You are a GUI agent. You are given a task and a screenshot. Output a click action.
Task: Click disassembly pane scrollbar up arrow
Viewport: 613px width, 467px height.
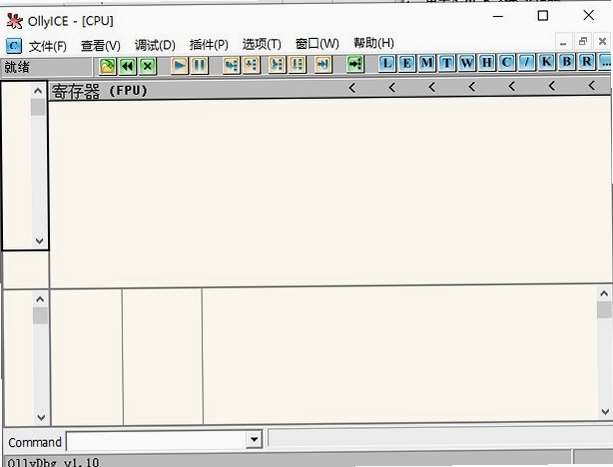pyautogui.click(x=38, y=91)
